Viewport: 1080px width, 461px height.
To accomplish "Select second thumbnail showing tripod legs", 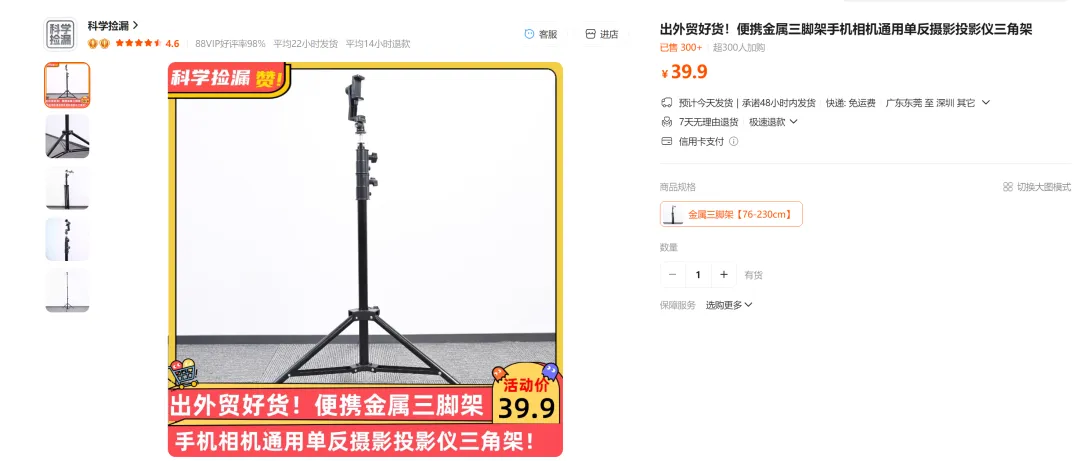I will point(68,136).
